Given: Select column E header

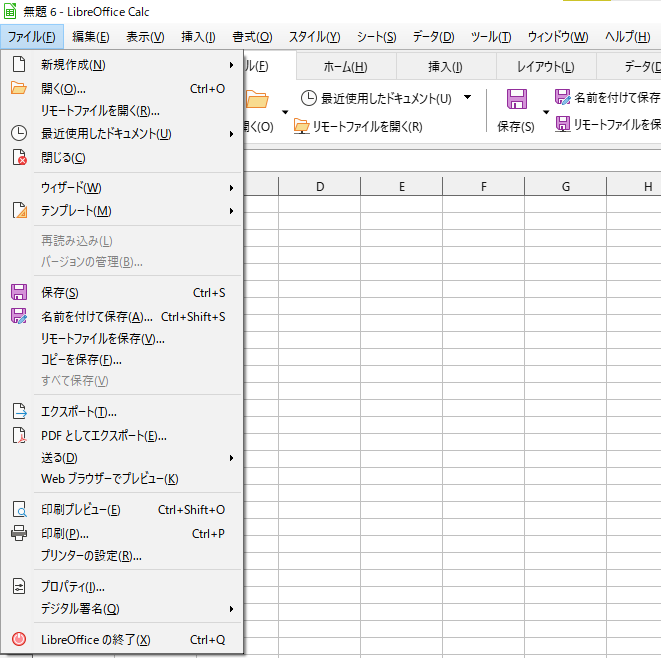Looking at the screenshot, I should pyautogui.click(x=402, y=186).
